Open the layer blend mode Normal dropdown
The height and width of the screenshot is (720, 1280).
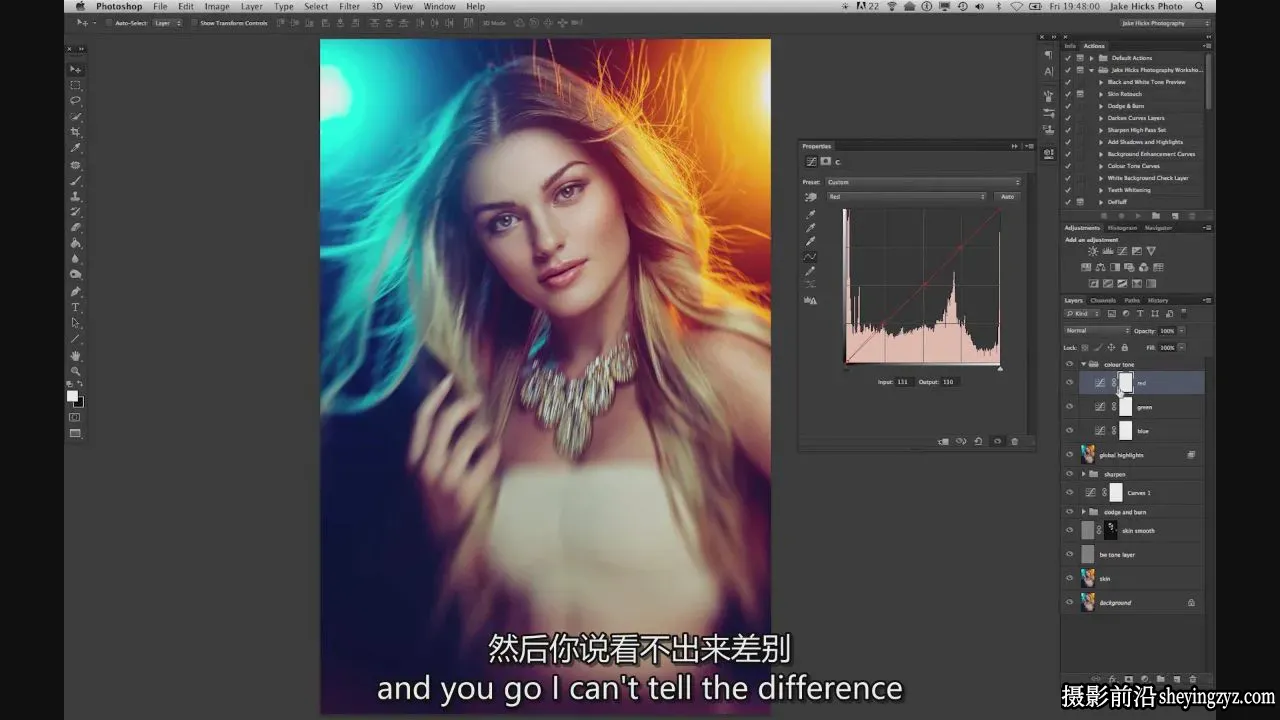pyautogui.click(x=1097, y=331)
